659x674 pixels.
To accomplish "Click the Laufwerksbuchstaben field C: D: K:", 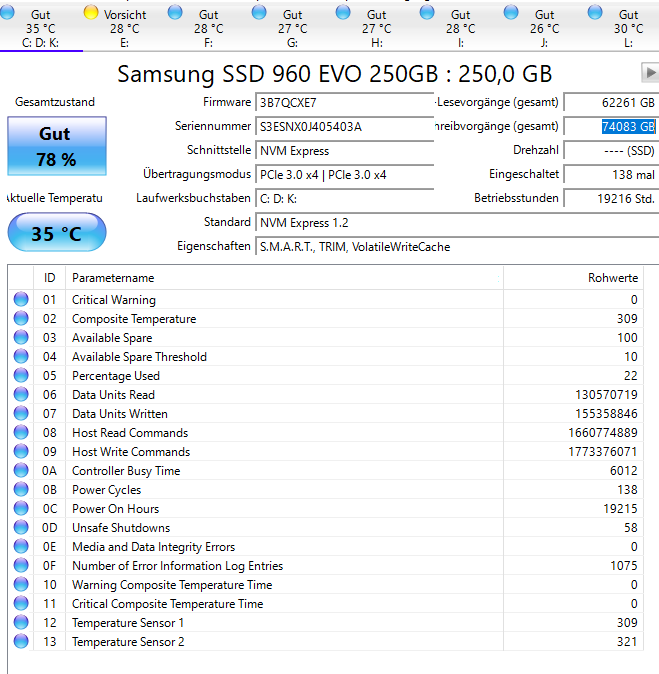I will pos(344,199).
